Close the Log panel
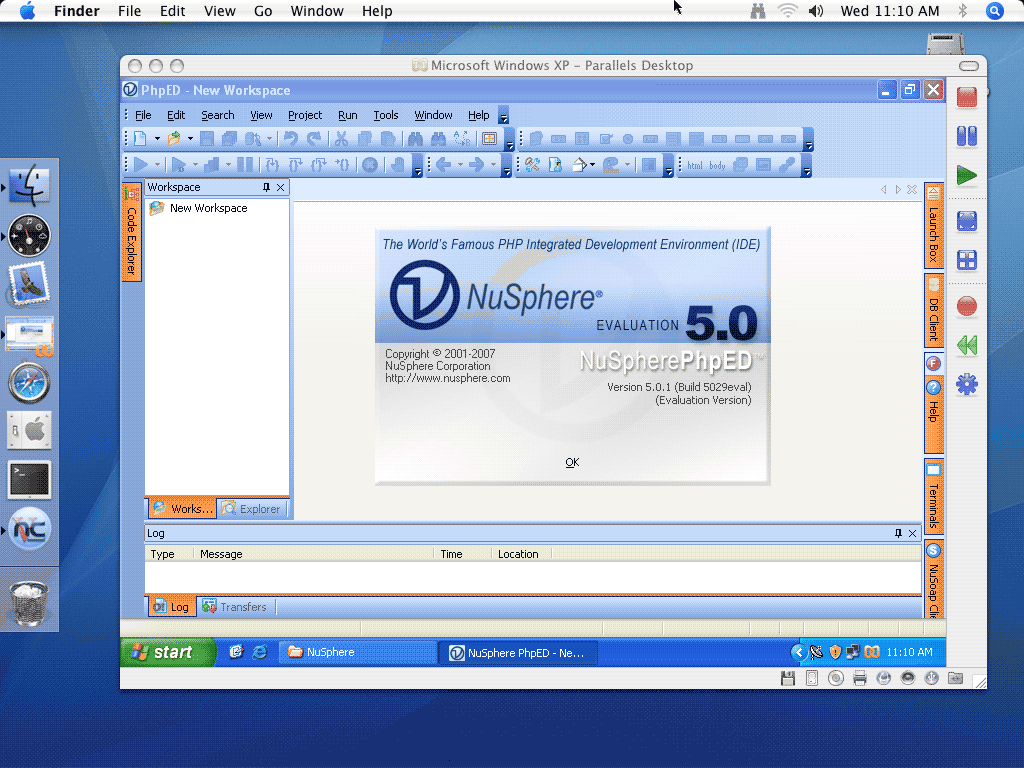 pos(912,534)
